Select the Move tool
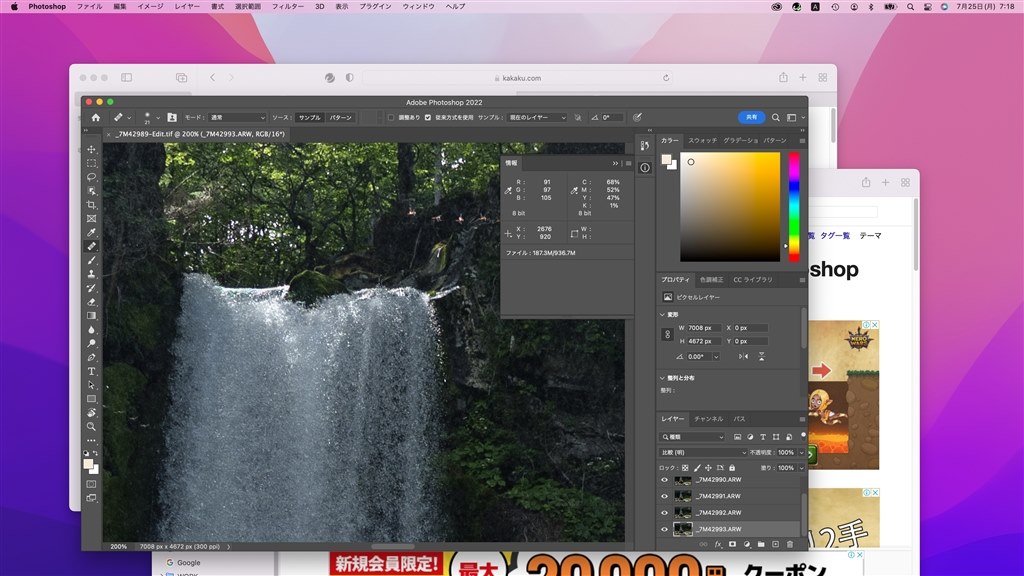This screenshot has width=1024, height=576. (x=91, y=149)
